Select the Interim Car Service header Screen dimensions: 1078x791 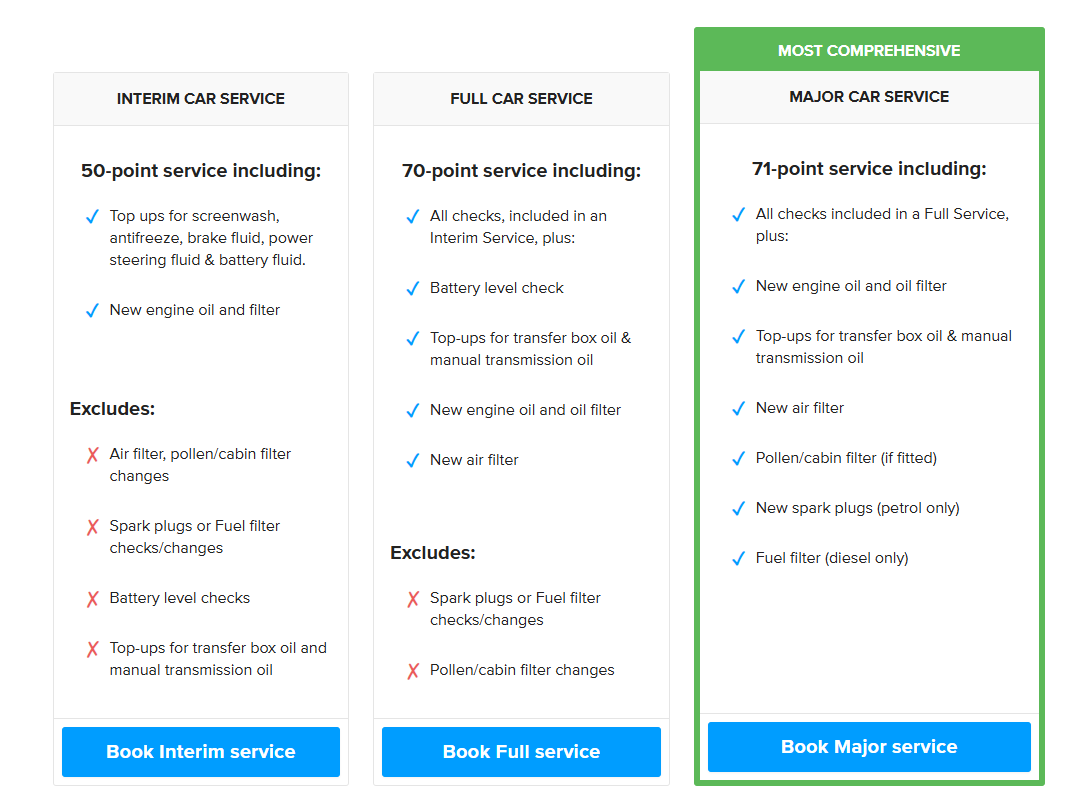pos(201,99)
